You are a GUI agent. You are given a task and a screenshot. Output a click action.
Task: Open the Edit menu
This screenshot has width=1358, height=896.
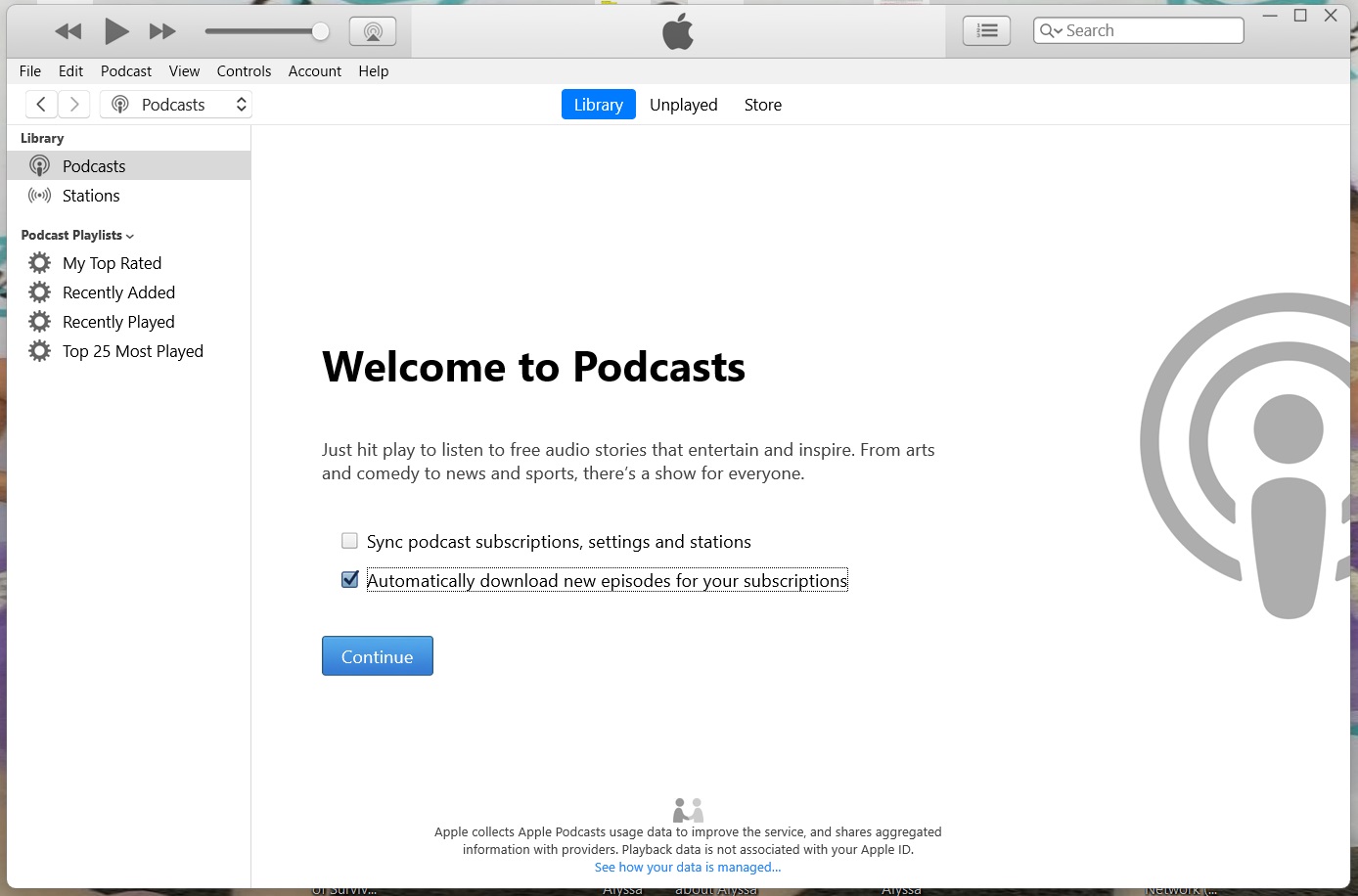(70, 71)
